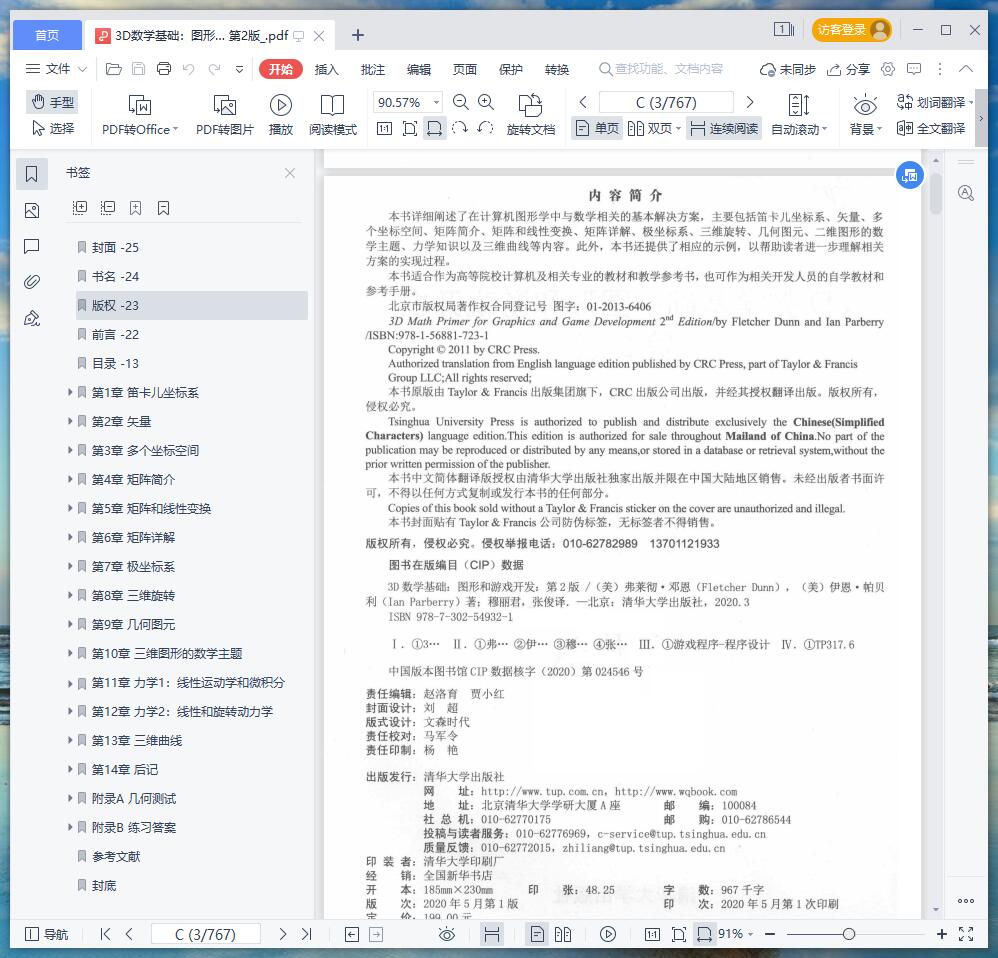Select the Hand tool (手型)
Screen dimensions: 998x958
[53, 102]
